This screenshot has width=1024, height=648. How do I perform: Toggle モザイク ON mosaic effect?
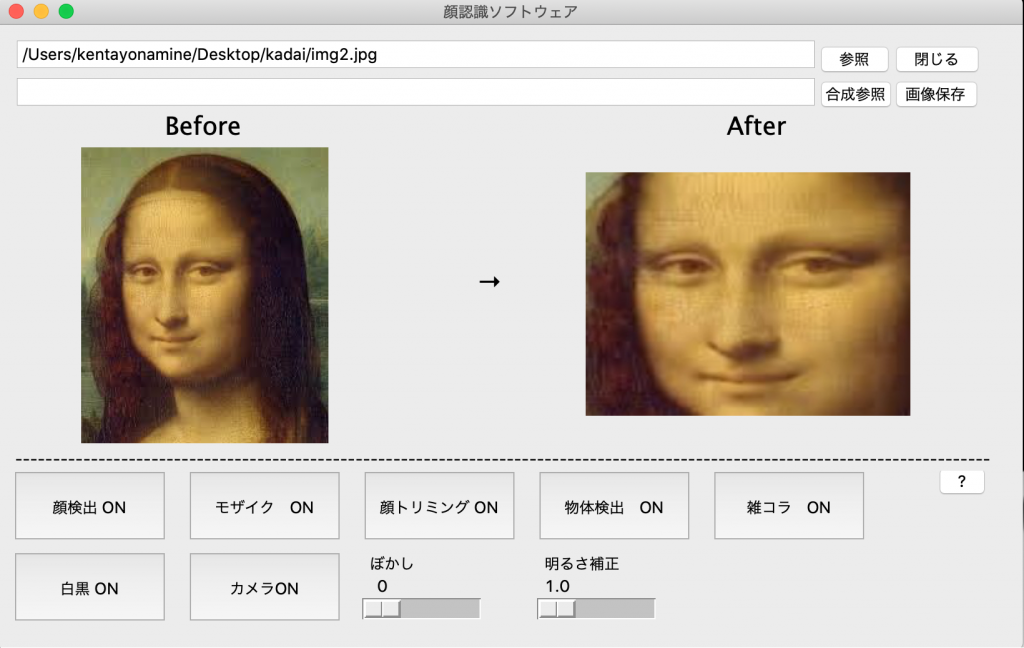264,506
